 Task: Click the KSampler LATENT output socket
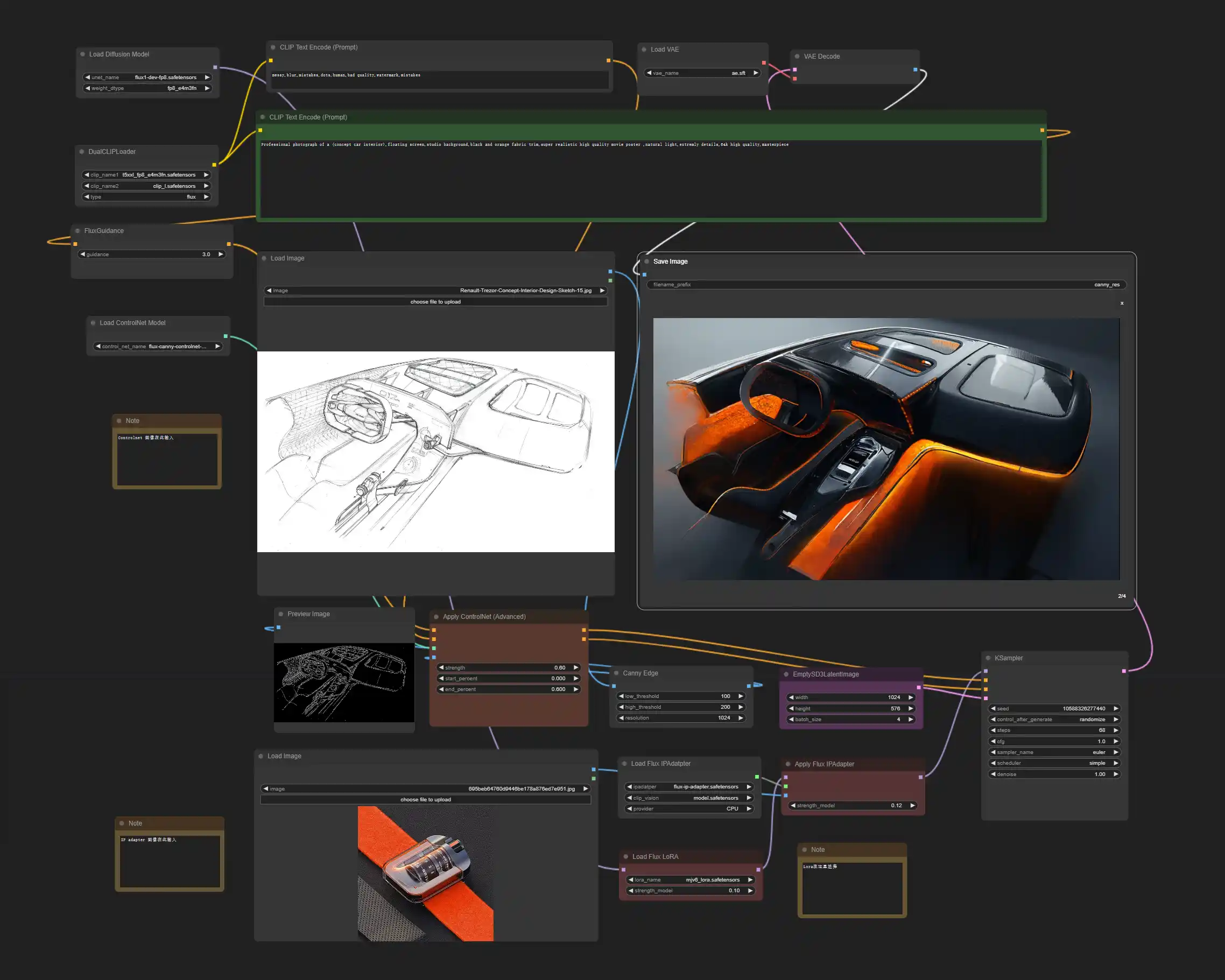coord(1124,671)
